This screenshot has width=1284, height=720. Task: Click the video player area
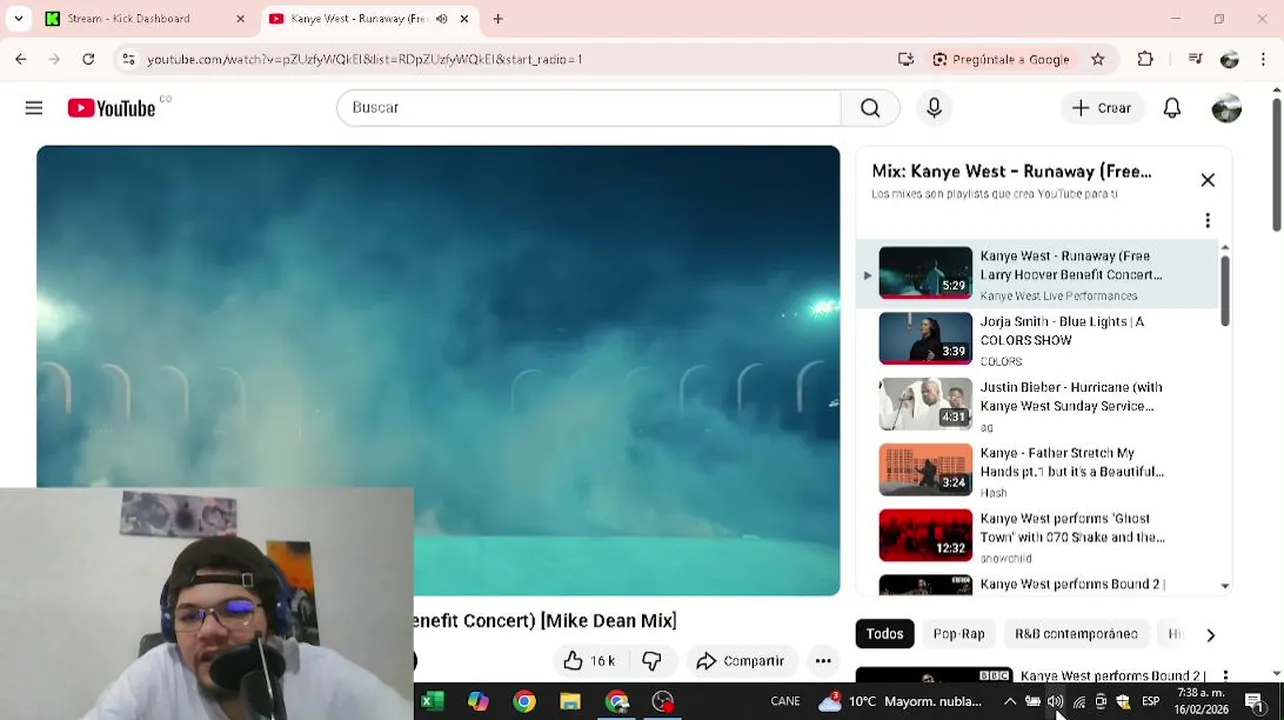[x=438, y=370]
